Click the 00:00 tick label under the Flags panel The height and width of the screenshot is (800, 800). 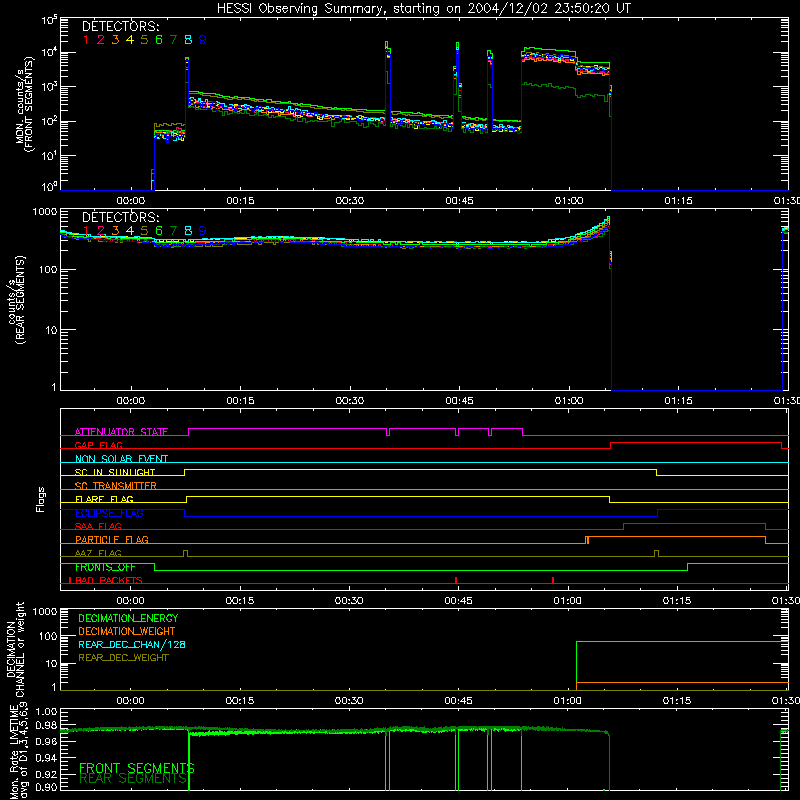click(x=130, y=601)
